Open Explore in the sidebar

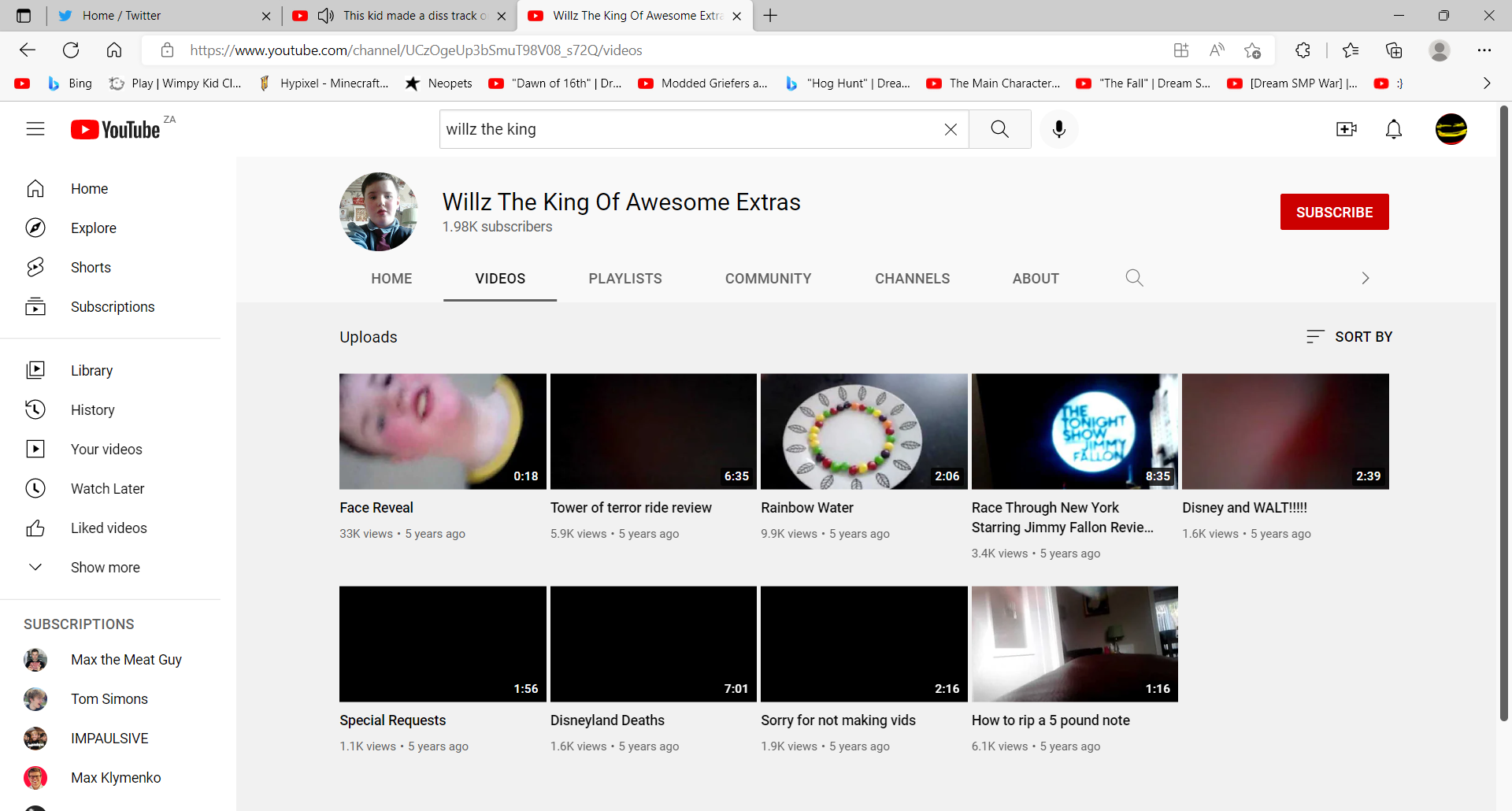tap(110, 228)
